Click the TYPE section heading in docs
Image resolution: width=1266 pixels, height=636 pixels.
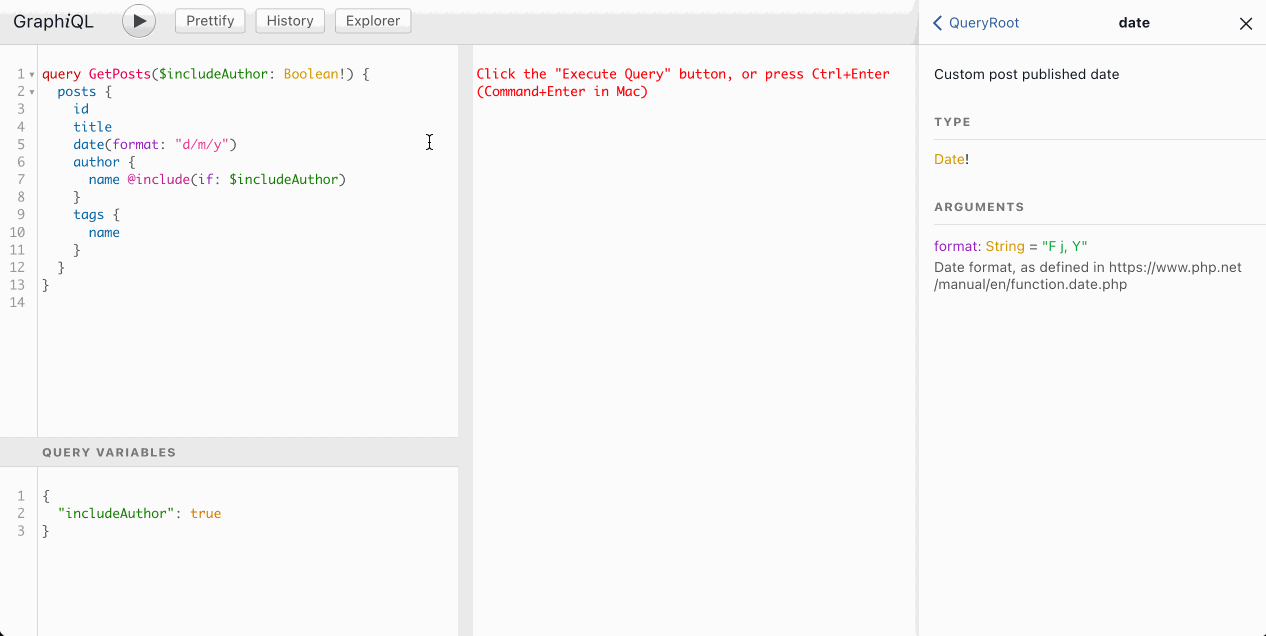coord(953,122)
